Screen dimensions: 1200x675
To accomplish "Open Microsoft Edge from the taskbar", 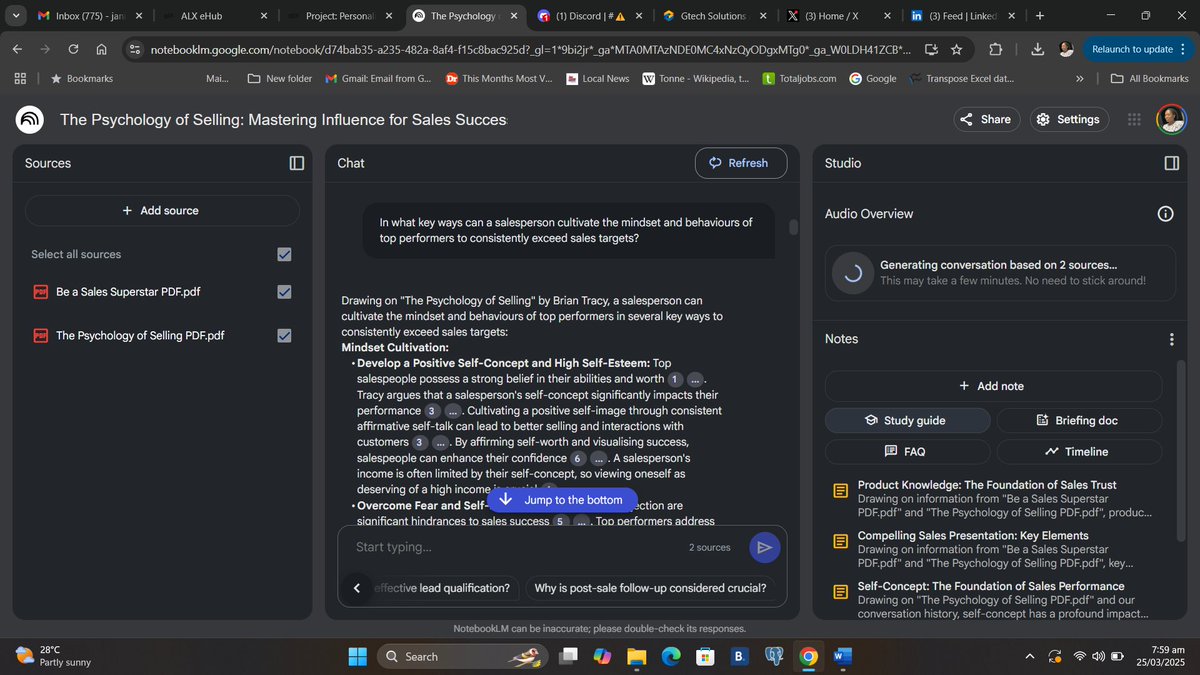I will [671, 656].
